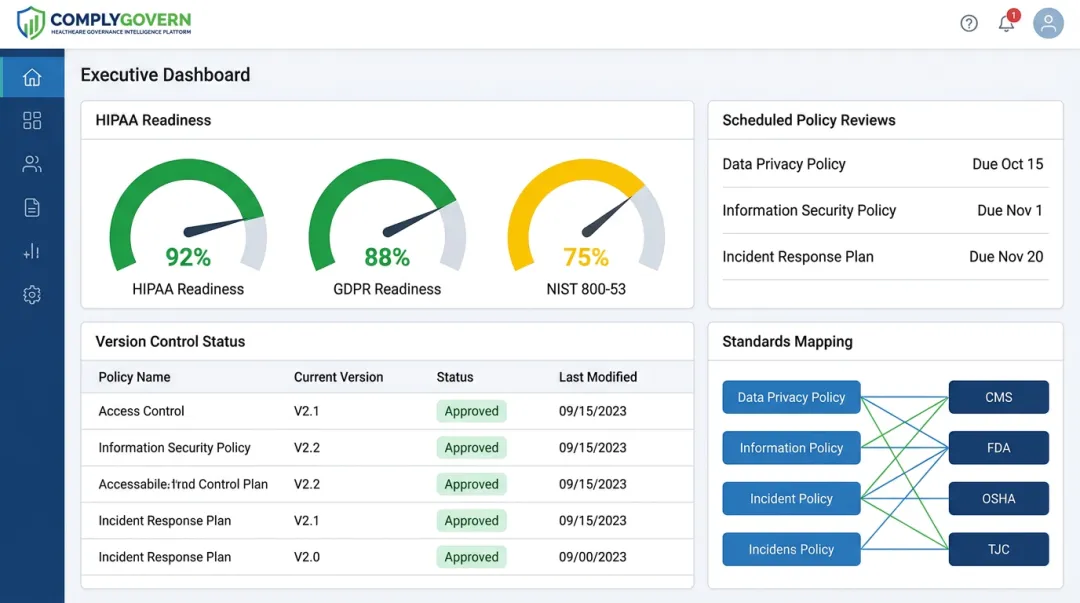
Task: Click Approved badge in V2.0 row
Action: tap(471, 557)
